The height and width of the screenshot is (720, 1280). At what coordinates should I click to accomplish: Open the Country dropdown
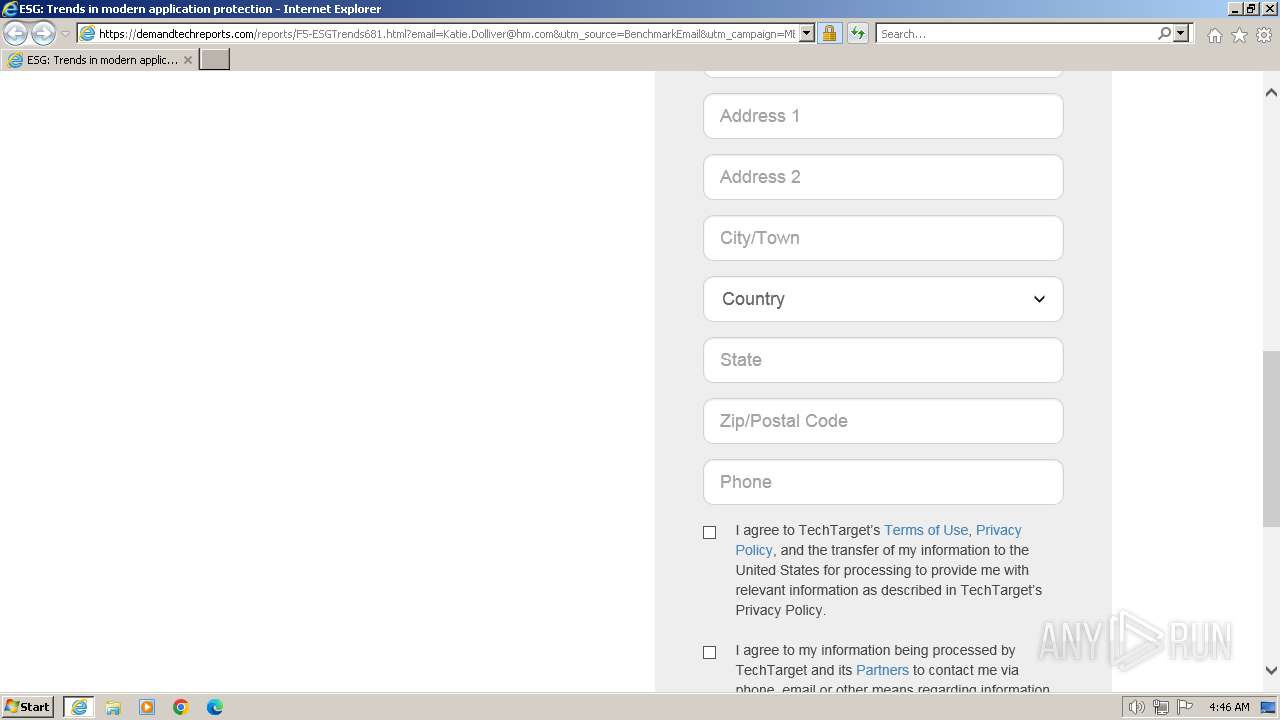(x=883, y=299)
